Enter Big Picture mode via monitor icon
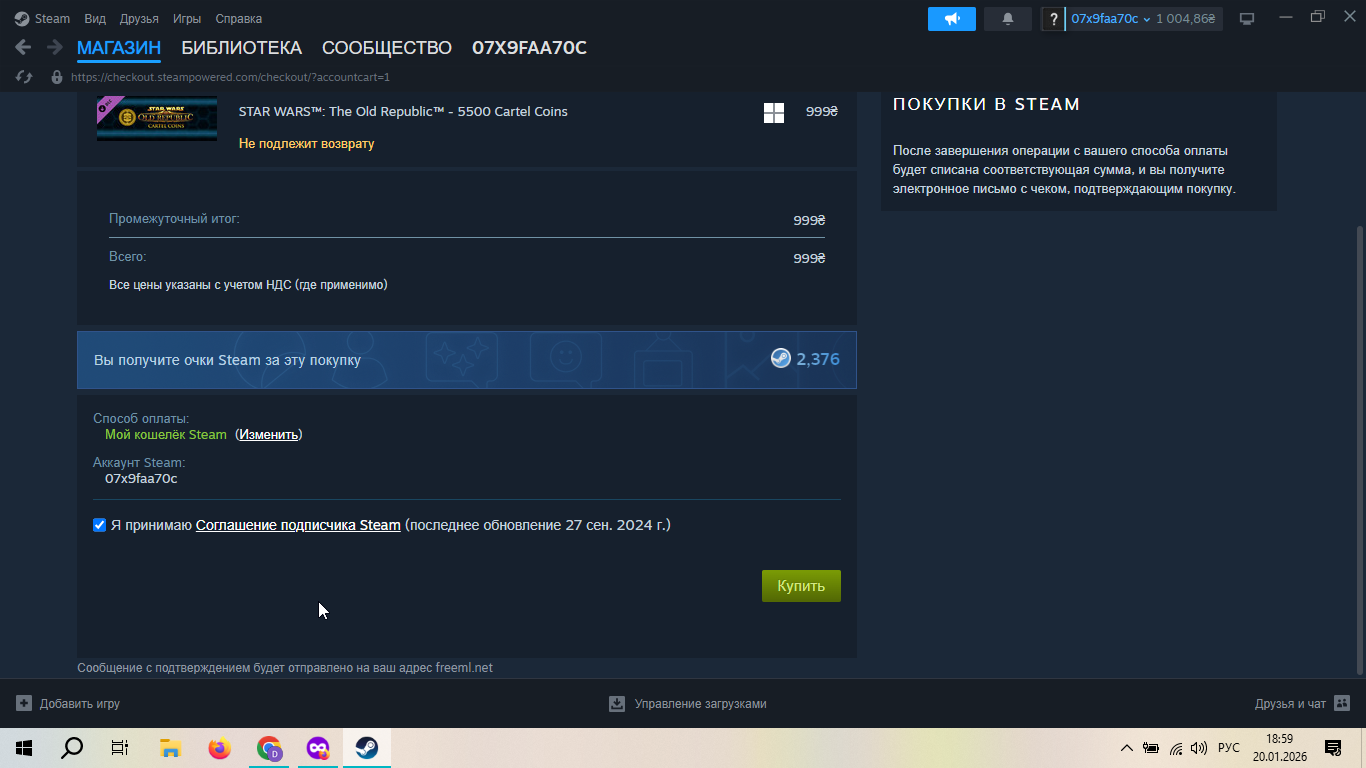The width and height of the screenshot is (1366, 768). tap(1247, 18)
